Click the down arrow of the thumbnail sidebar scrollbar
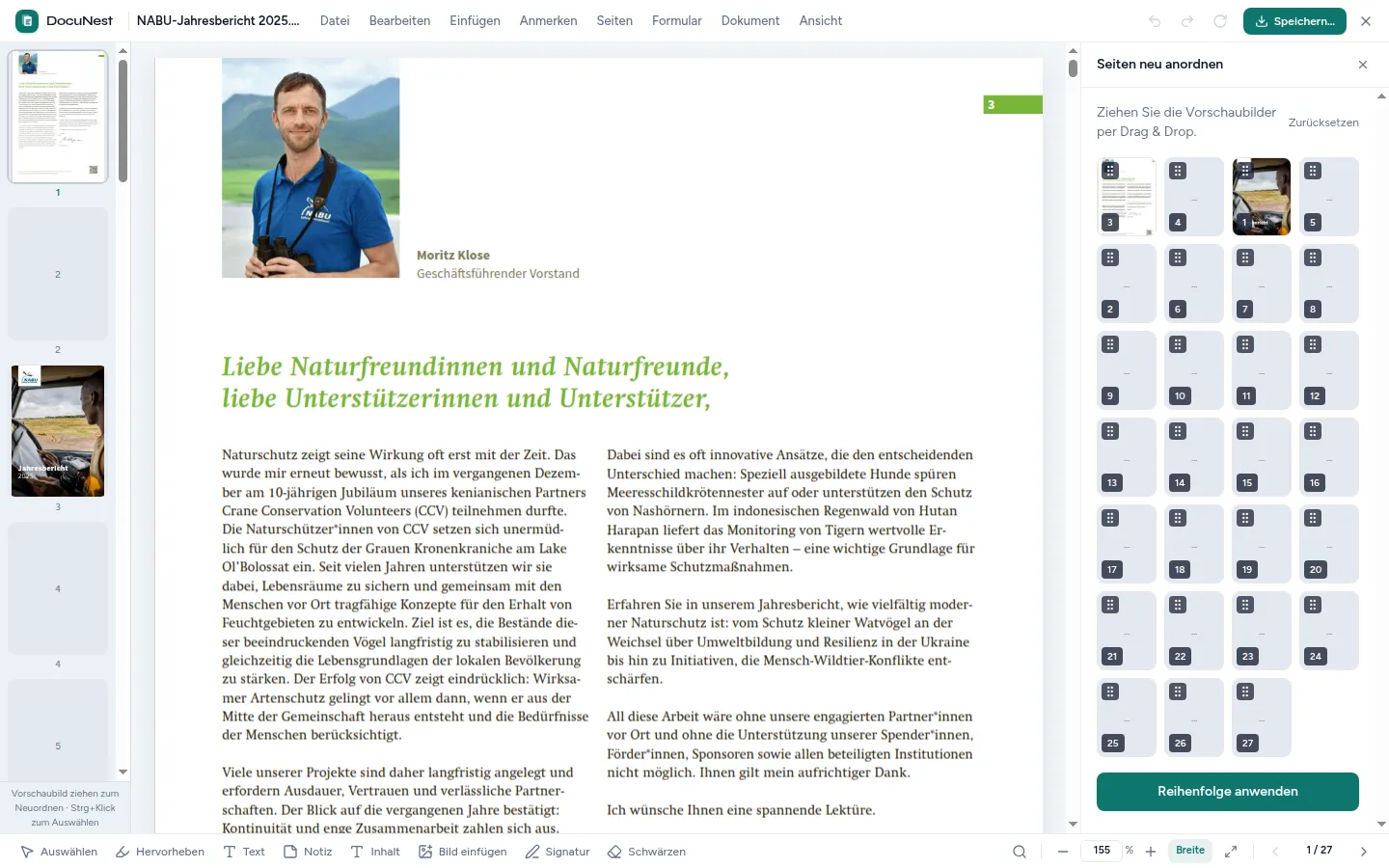 coord(123,772)
